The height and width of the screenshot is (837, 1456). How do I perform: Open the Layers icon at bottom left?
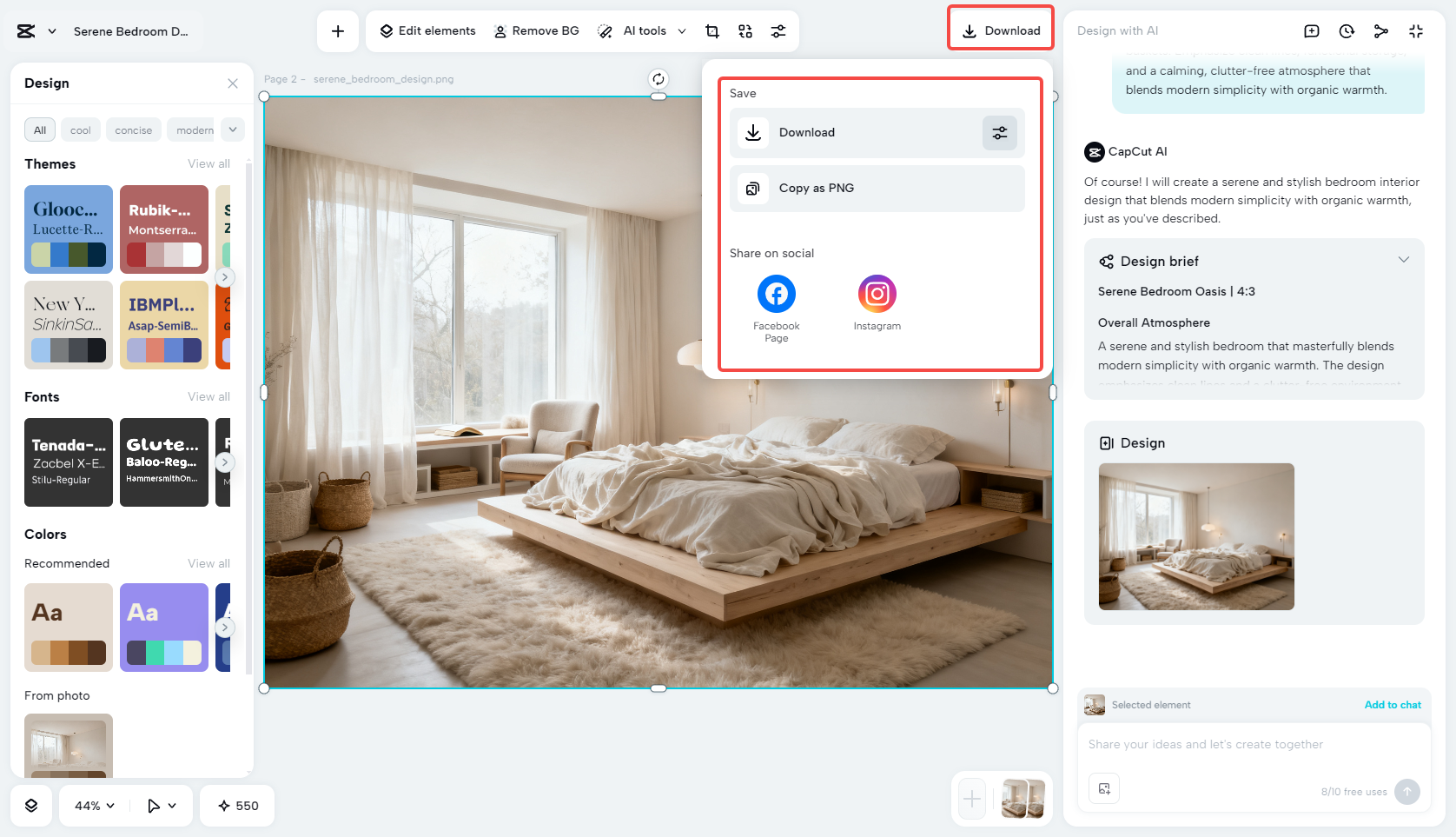coord(31,806)
